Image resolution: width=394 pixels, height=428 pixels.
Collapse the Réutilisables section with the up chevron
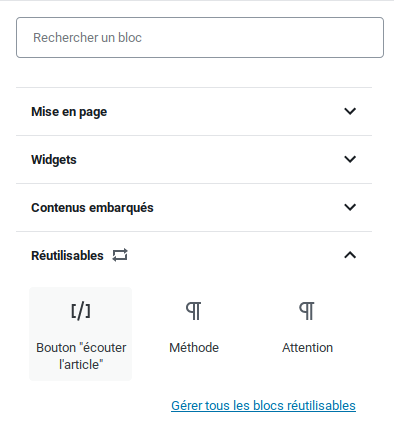350,255
